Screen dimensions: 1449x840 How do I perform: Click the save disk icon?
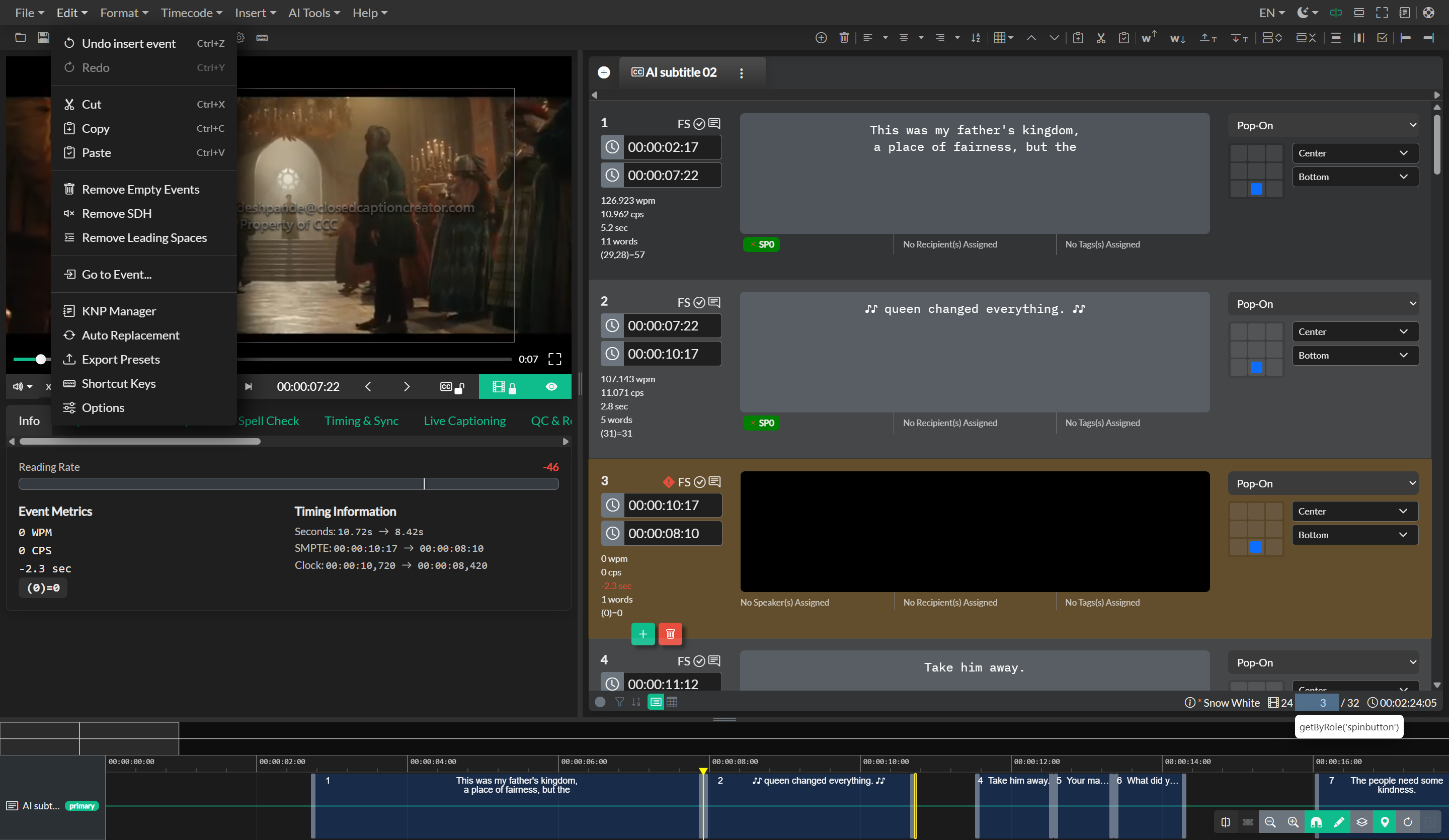(x=43, y=38)
